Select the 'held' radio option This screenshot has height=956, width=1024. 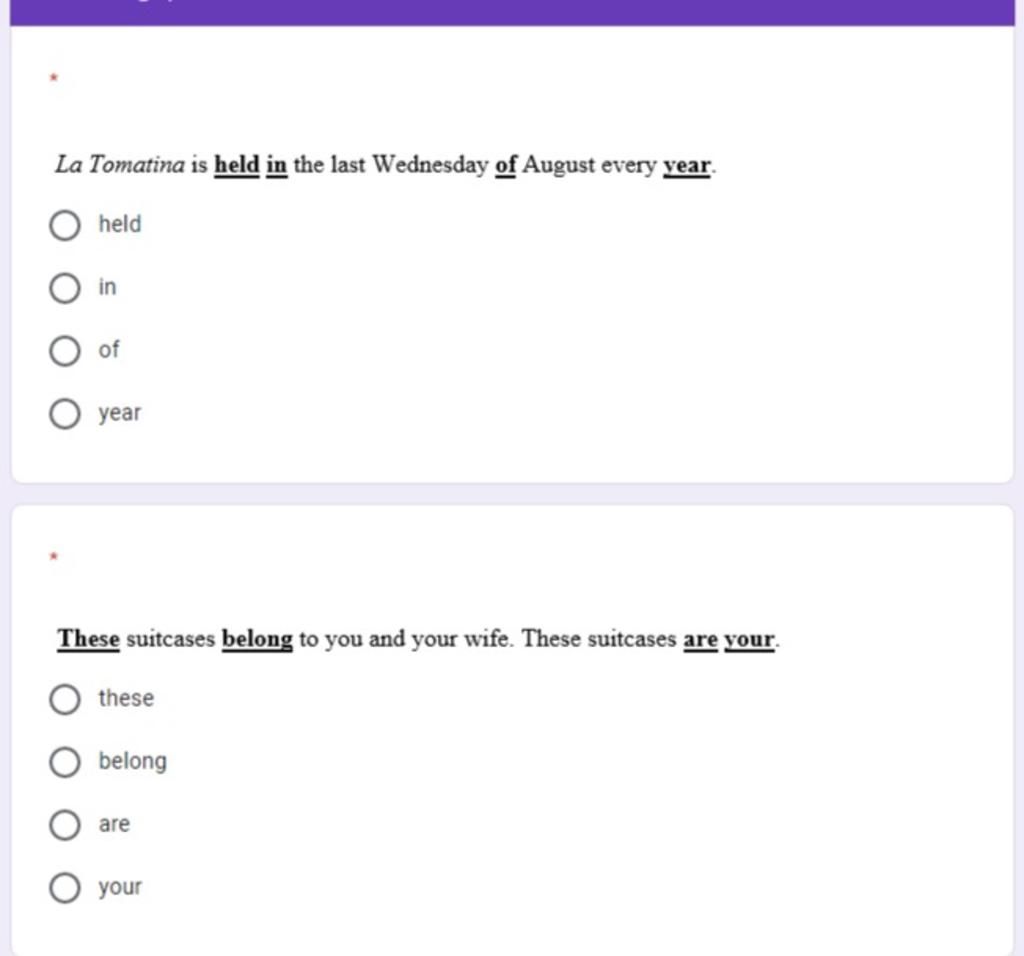64,225
